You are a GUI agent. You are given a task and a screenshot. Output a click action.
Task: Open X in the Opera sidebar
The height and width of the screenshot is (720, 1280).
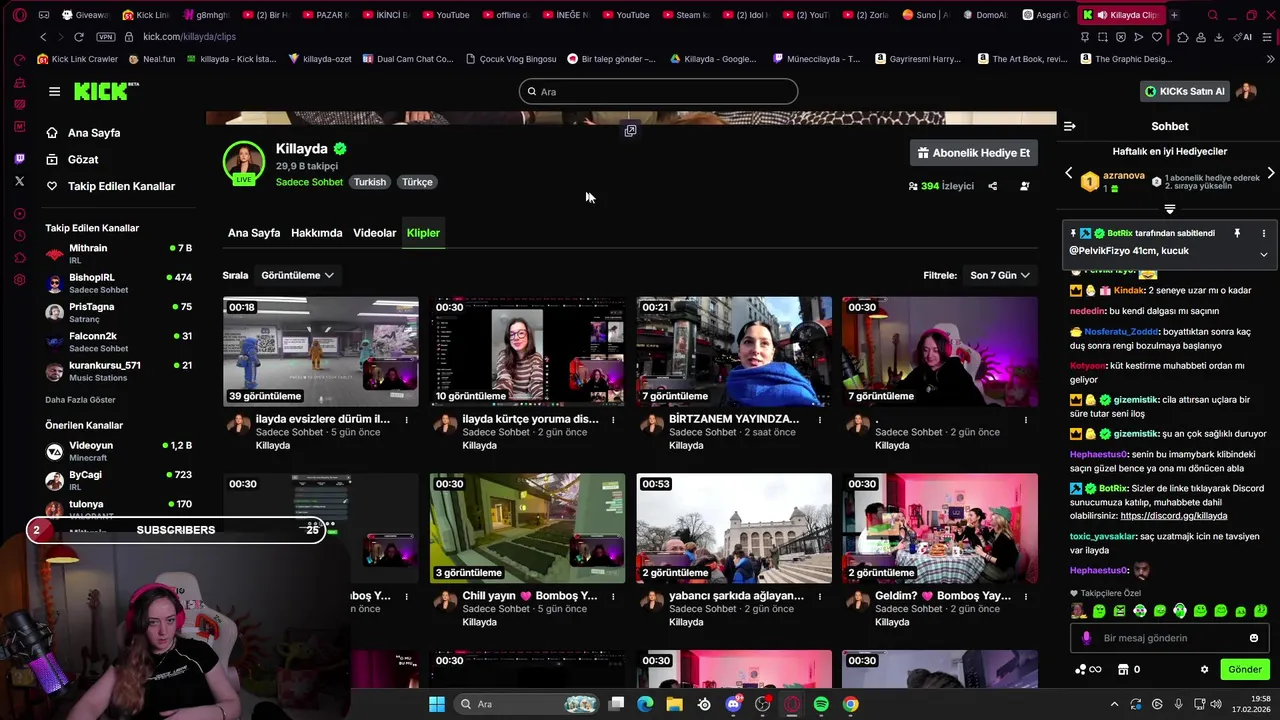20,181
